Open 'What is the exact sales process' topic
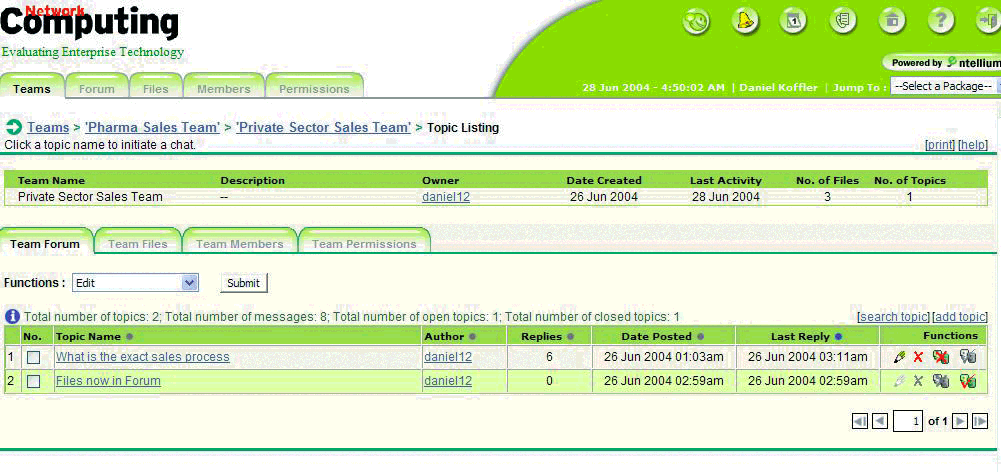This screenshot has height=472, width=1001. click(142, 357)
